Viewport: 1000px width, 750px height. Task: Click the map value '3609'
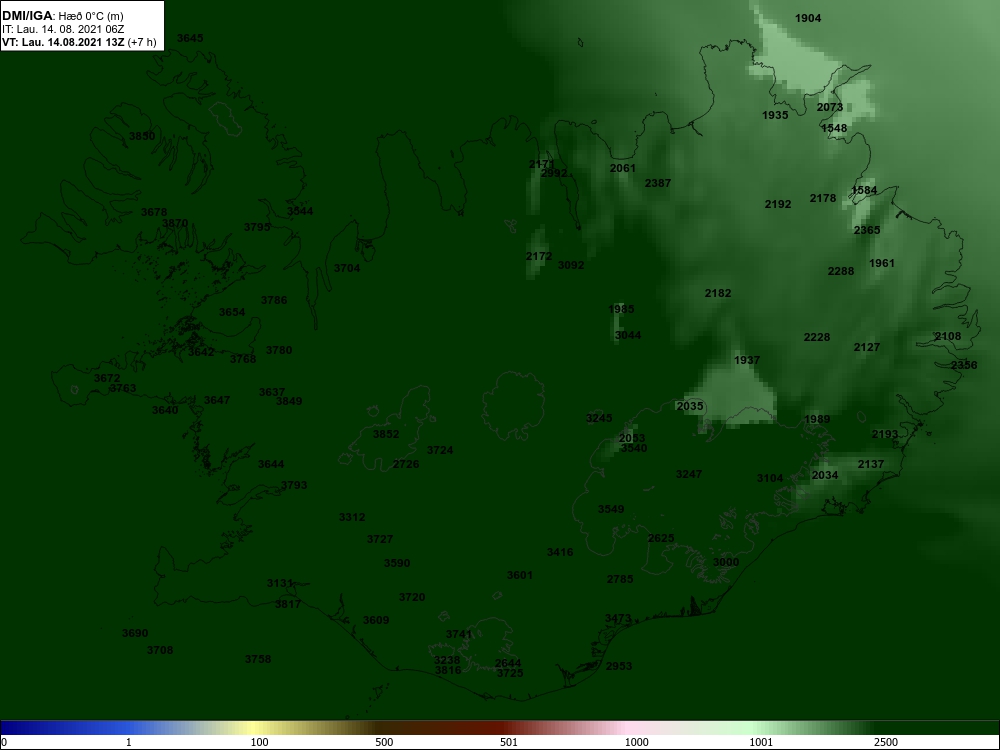(x=376, y=620)
